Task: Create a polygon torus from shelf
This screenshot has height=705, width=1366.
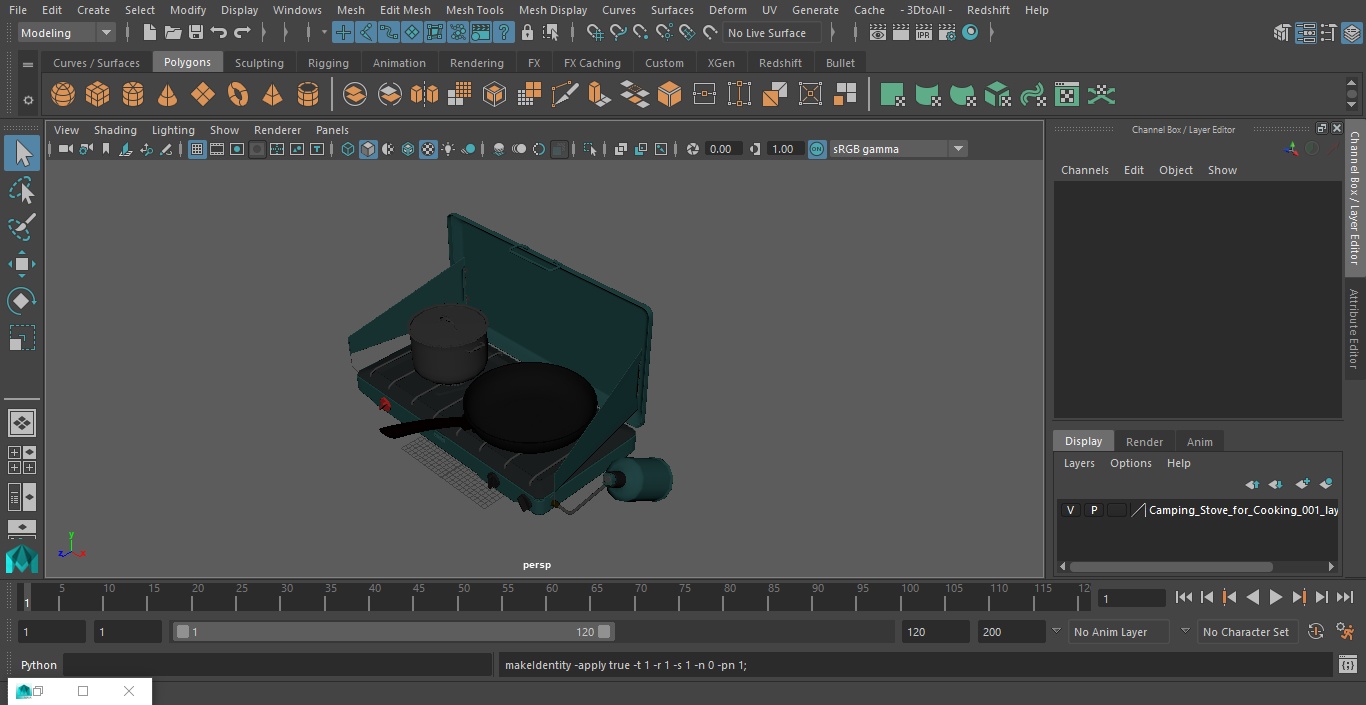Action: coord(238,95)
